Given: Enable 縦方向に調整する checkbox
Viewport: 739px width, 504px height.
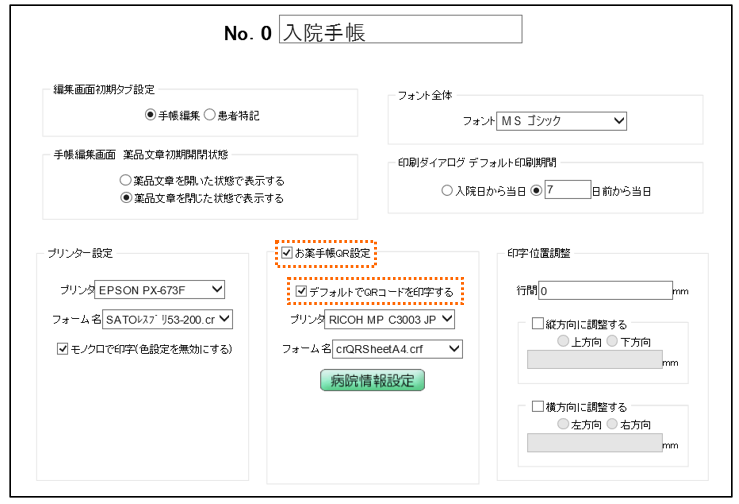Looking at the screenshot, I should pyautogui.click(x=537, y=324).
